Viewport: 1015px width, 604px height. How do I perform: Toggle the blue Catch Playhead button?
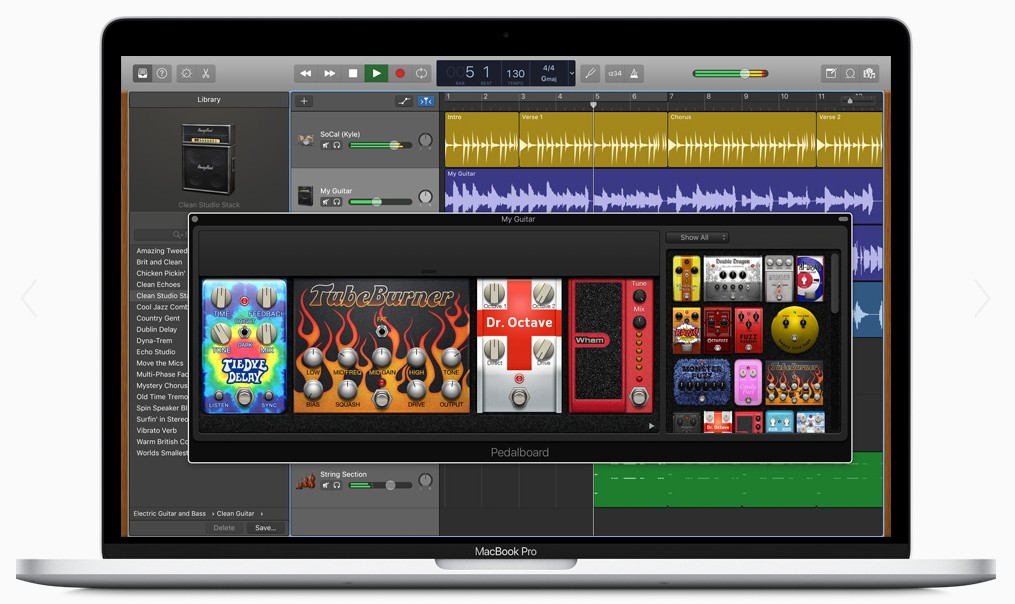[x=425, y=101]
